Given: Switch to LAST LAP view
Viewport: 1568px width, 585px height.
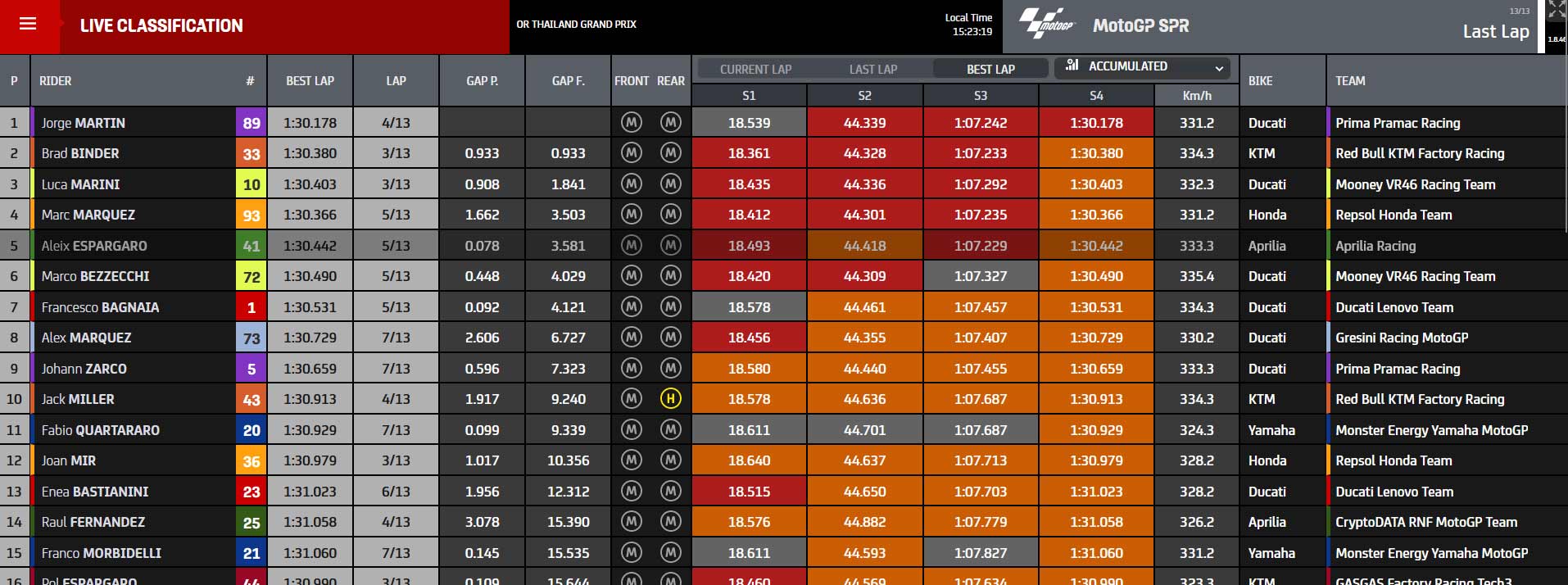Looking at the screenshot, I should coord(872,70).
